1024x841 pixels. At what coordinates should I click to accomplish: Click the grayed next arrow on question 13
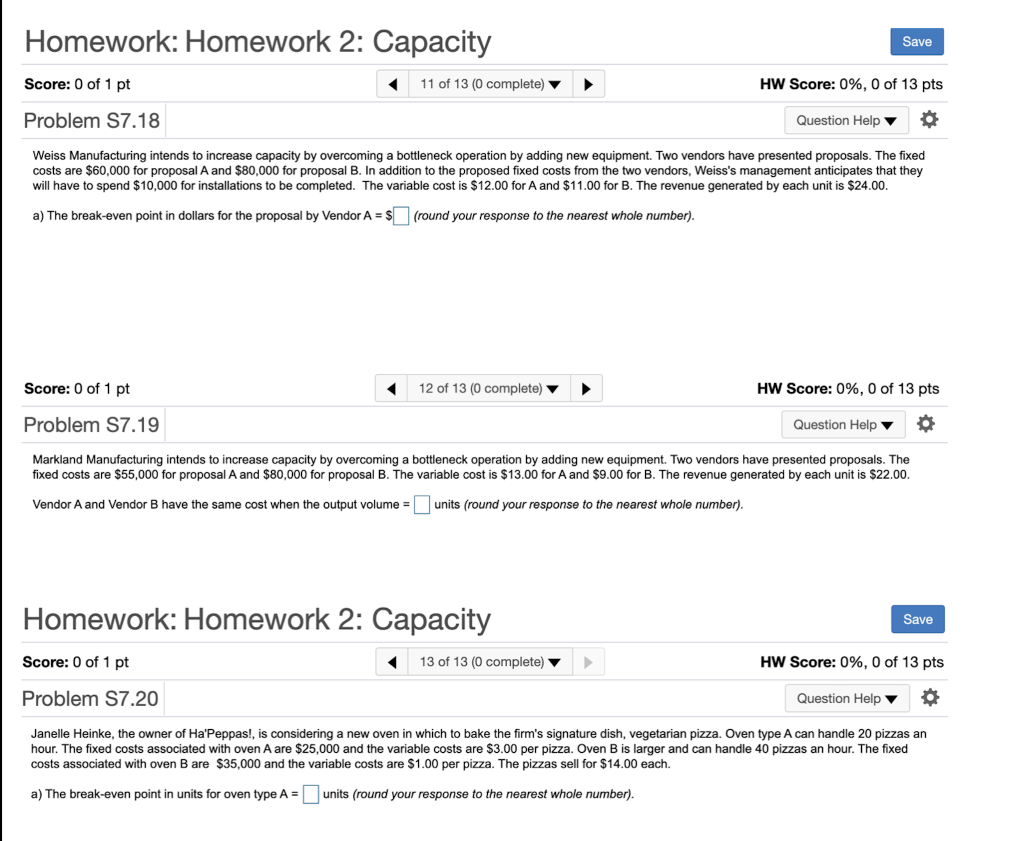pyautogui.click(x=587, y=661)
